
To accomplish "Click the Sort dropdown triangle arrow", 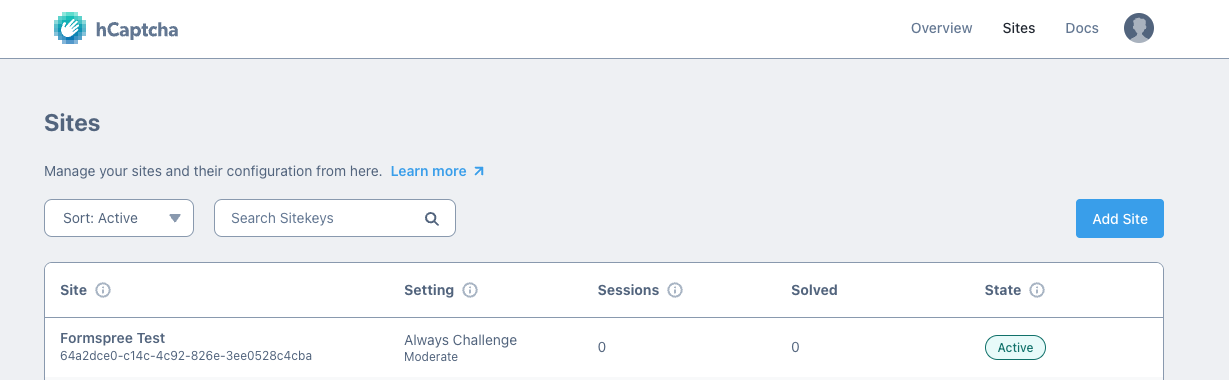I will tap(175, 218).
